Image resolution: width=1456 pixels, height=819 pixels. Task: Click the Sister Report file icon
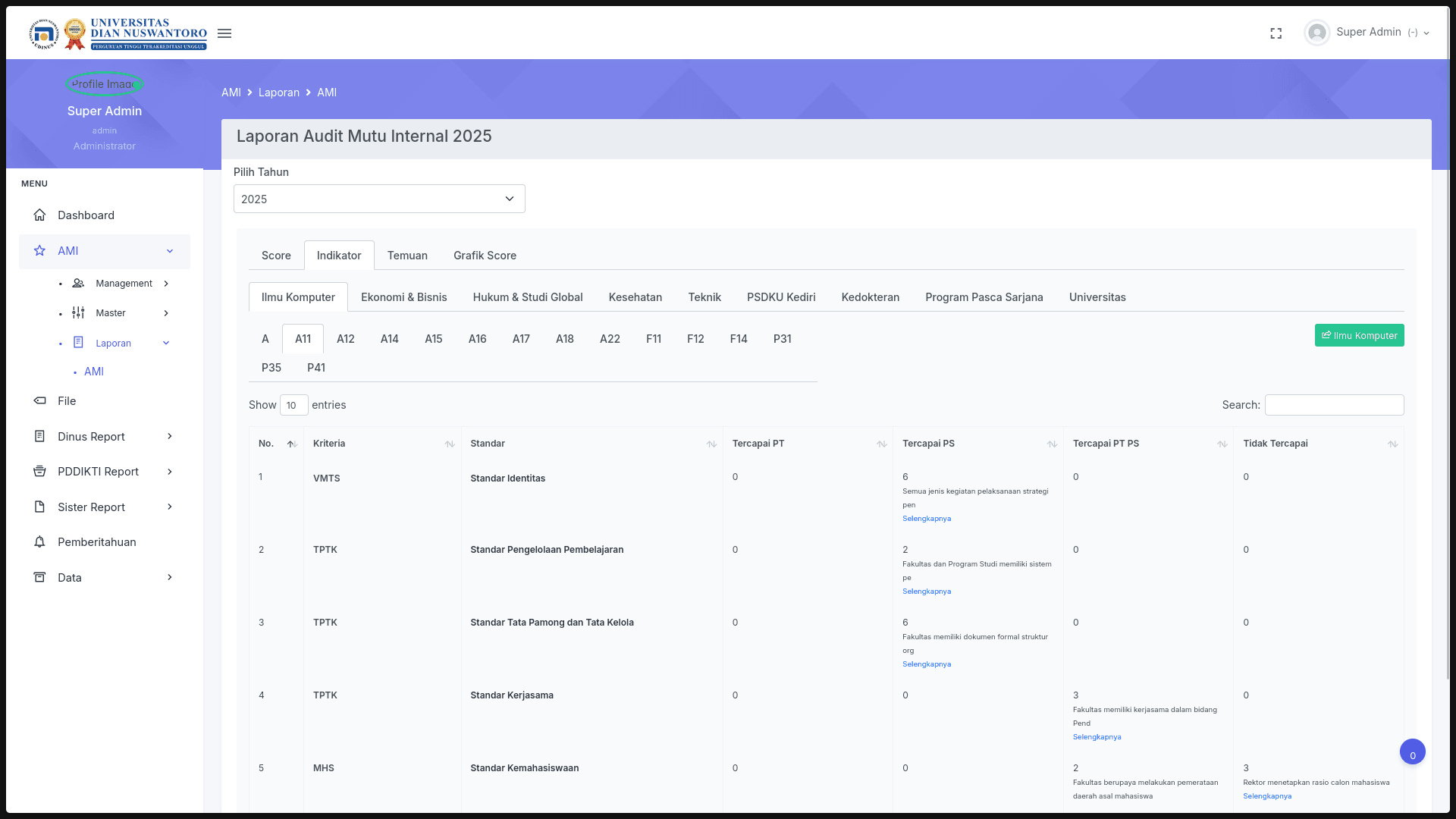40,507
